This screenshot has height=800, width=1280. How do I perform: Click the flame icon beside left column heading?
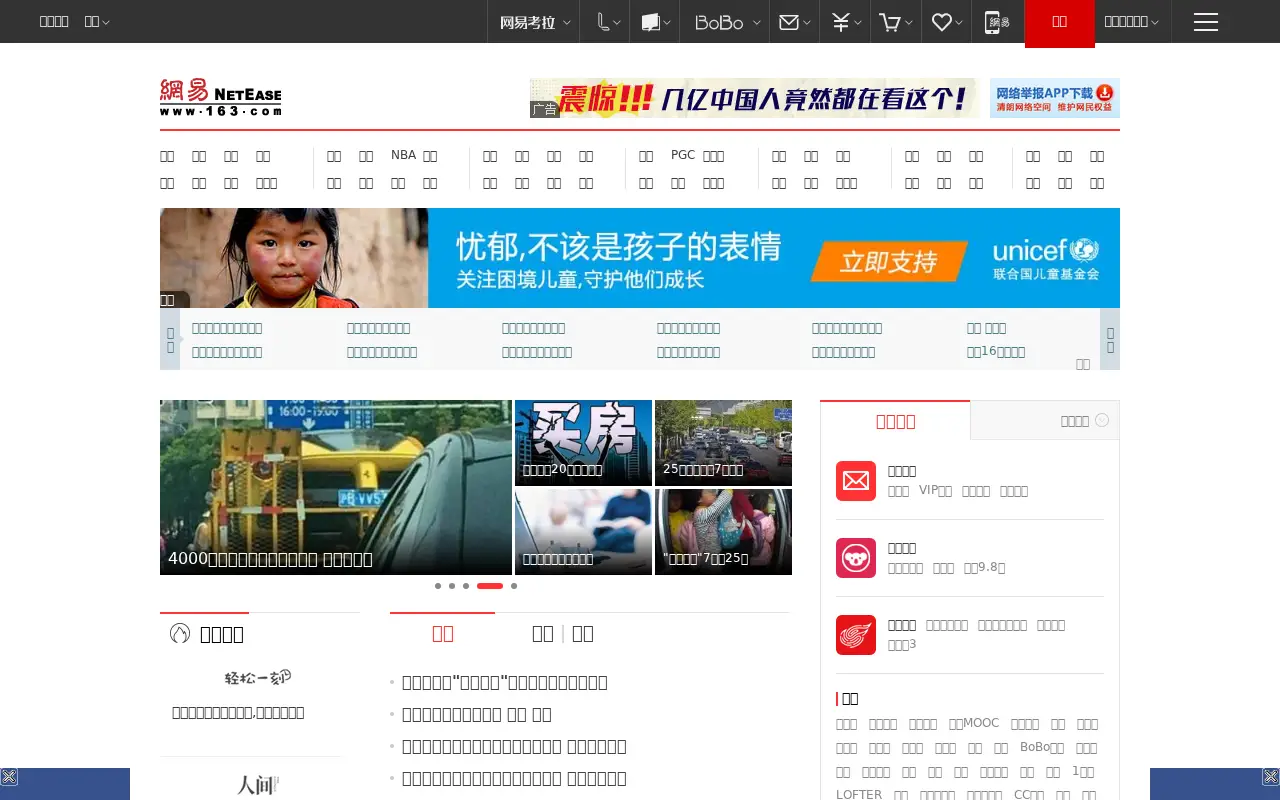[x=180, y=633]
